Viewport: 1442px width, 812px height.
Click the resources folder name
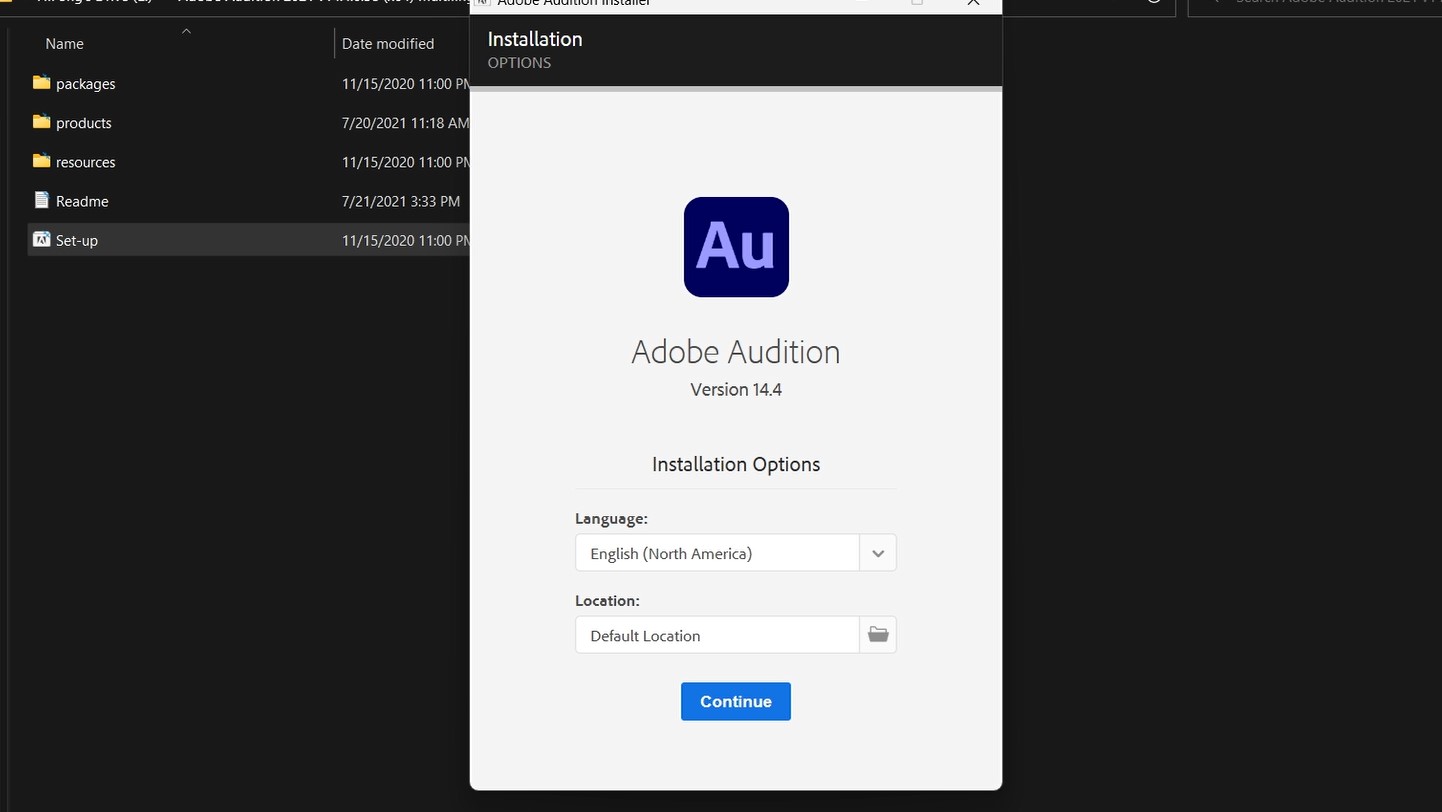pos(86,162)
